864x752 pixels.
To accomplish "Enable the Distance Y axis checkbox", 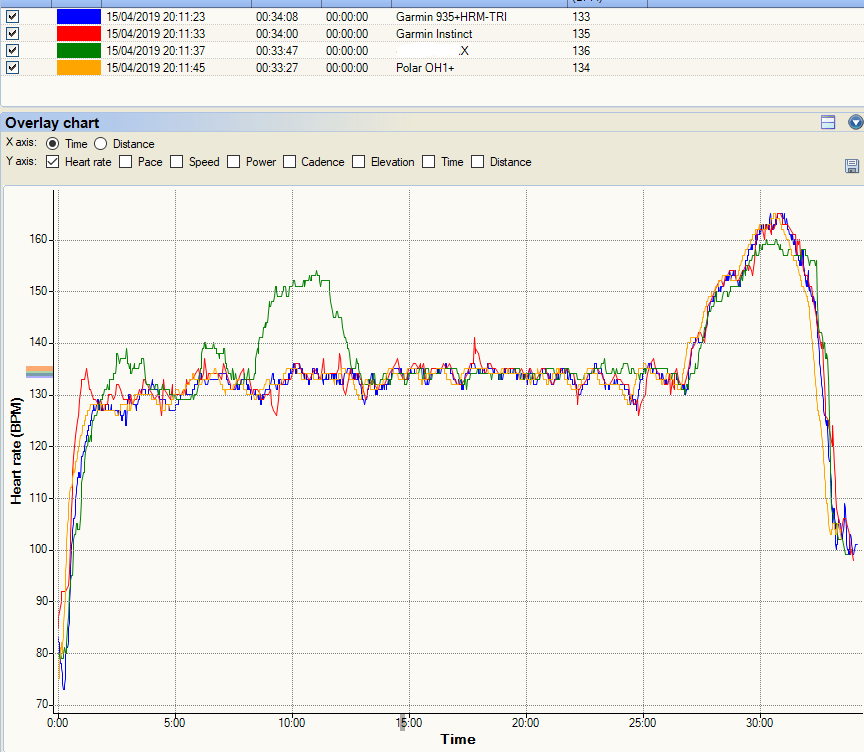I will pyautogui.click(x=478, y=162).
